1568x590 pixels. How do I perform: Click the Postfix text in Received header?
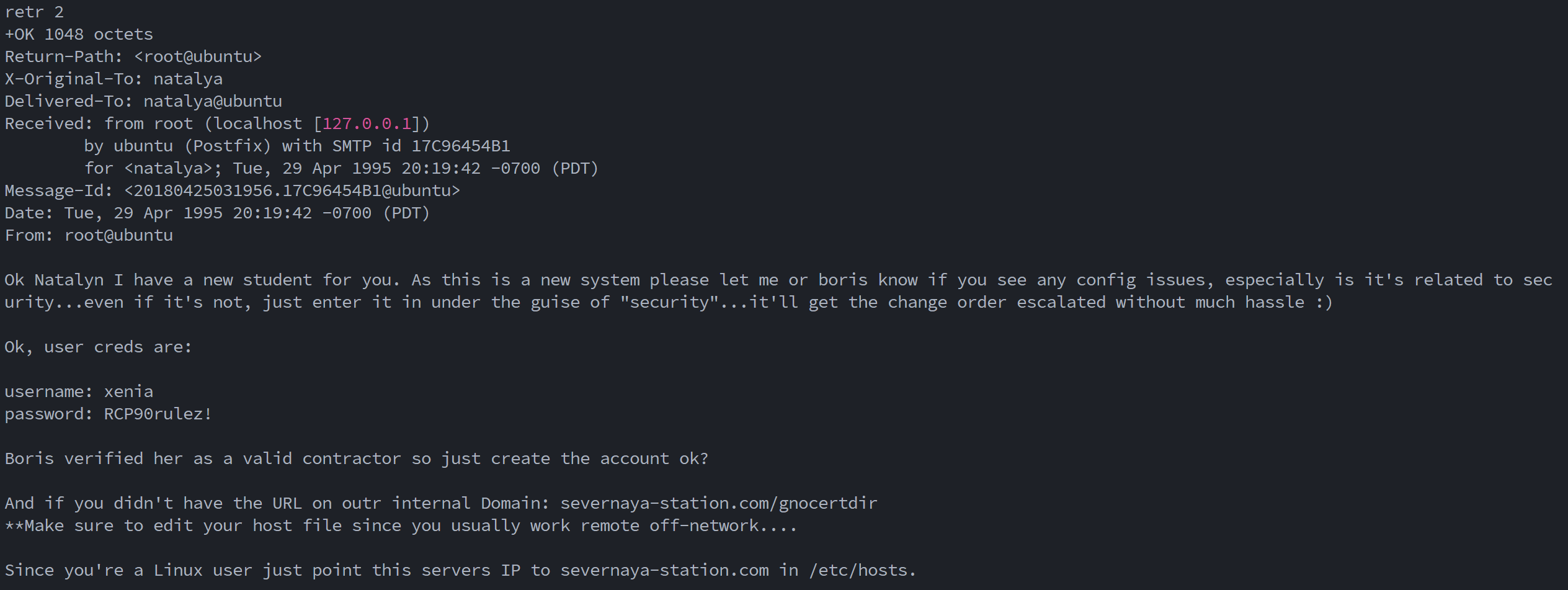click(x=228, y=146)
